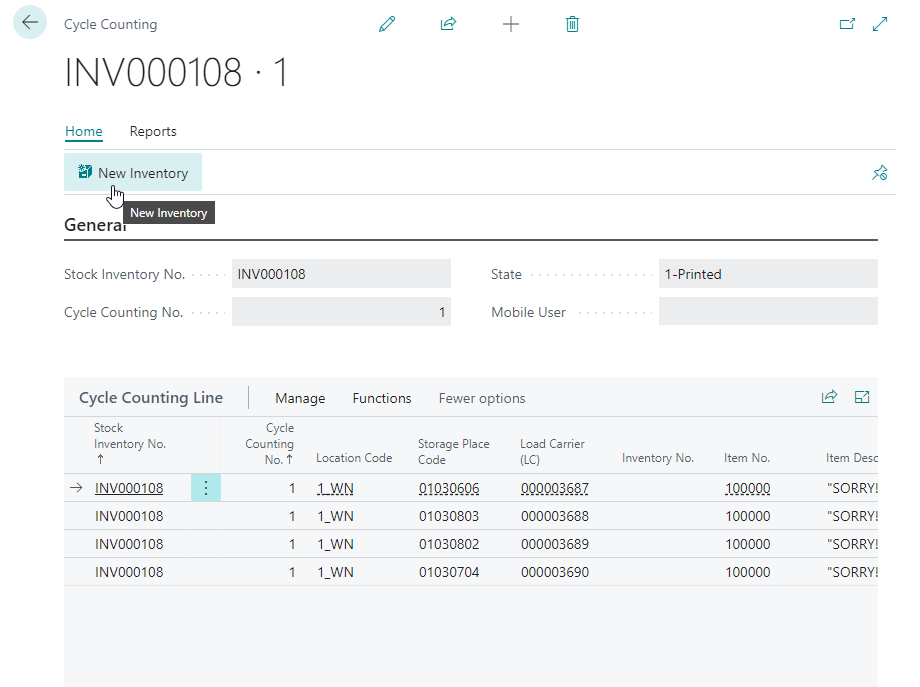Viewport: 920px width, 687px height.
Task: Click the New Inventory button
Action: click(133, 173)
